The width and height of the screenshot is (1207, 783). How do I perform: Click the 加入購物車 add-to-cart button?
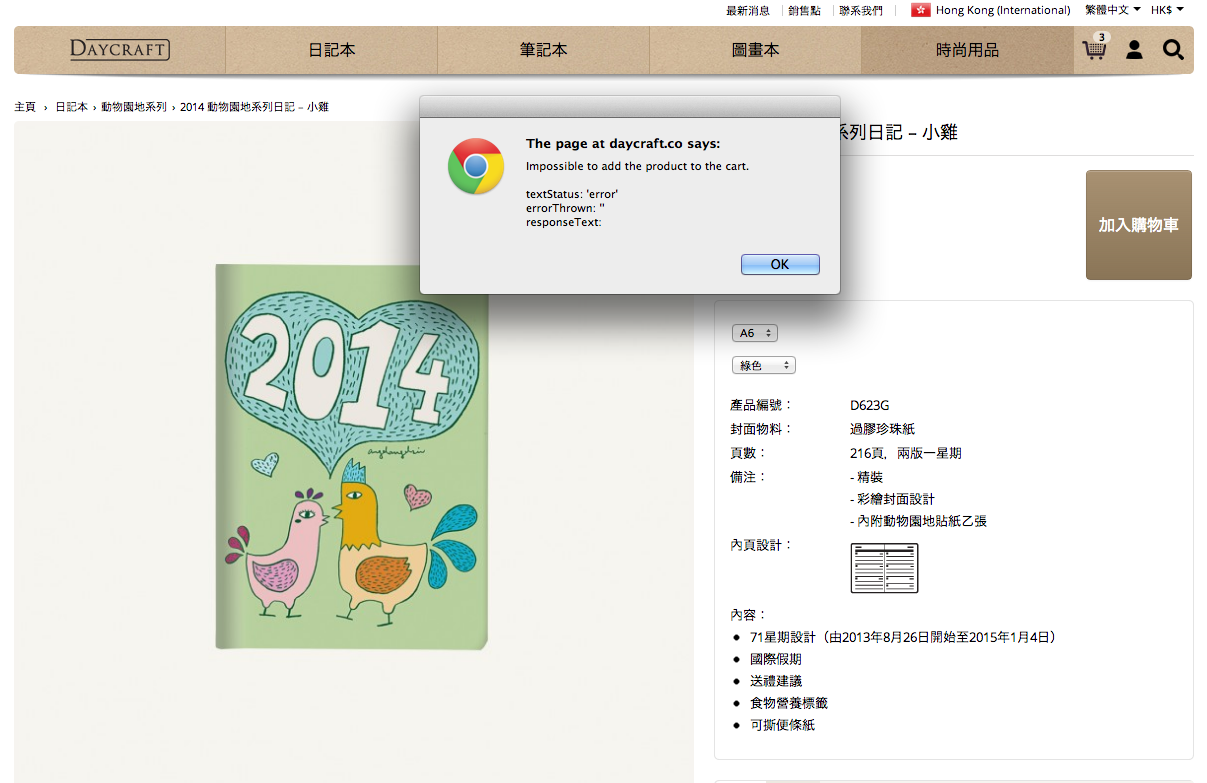[x=1139, y=225]
